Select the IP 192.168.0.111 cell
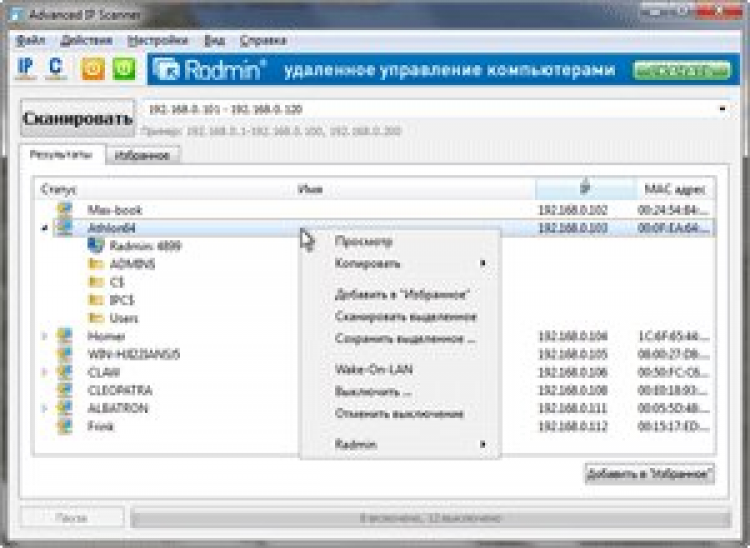This screenshot has width=750, height=548. coord(573,408)
